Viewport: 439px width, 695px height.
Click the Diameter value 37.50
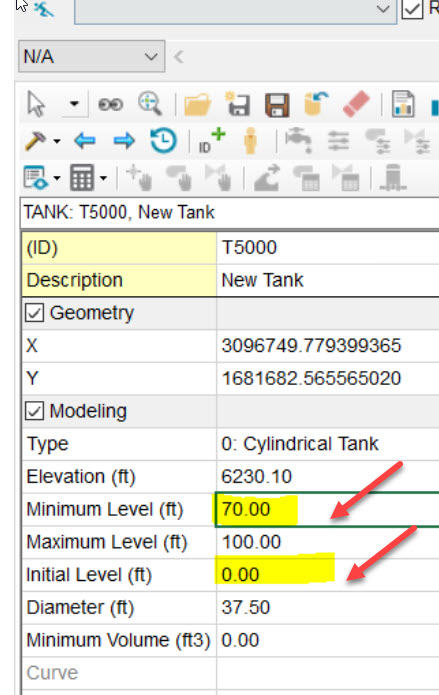(x=246, y=608)
